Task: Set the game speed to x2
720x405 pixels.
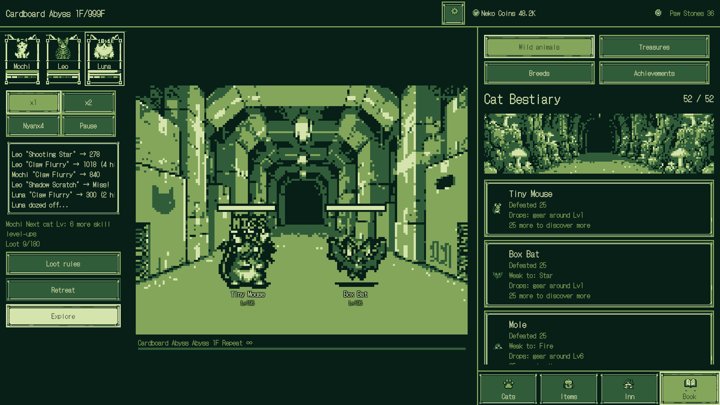Action: click(88, 102)
